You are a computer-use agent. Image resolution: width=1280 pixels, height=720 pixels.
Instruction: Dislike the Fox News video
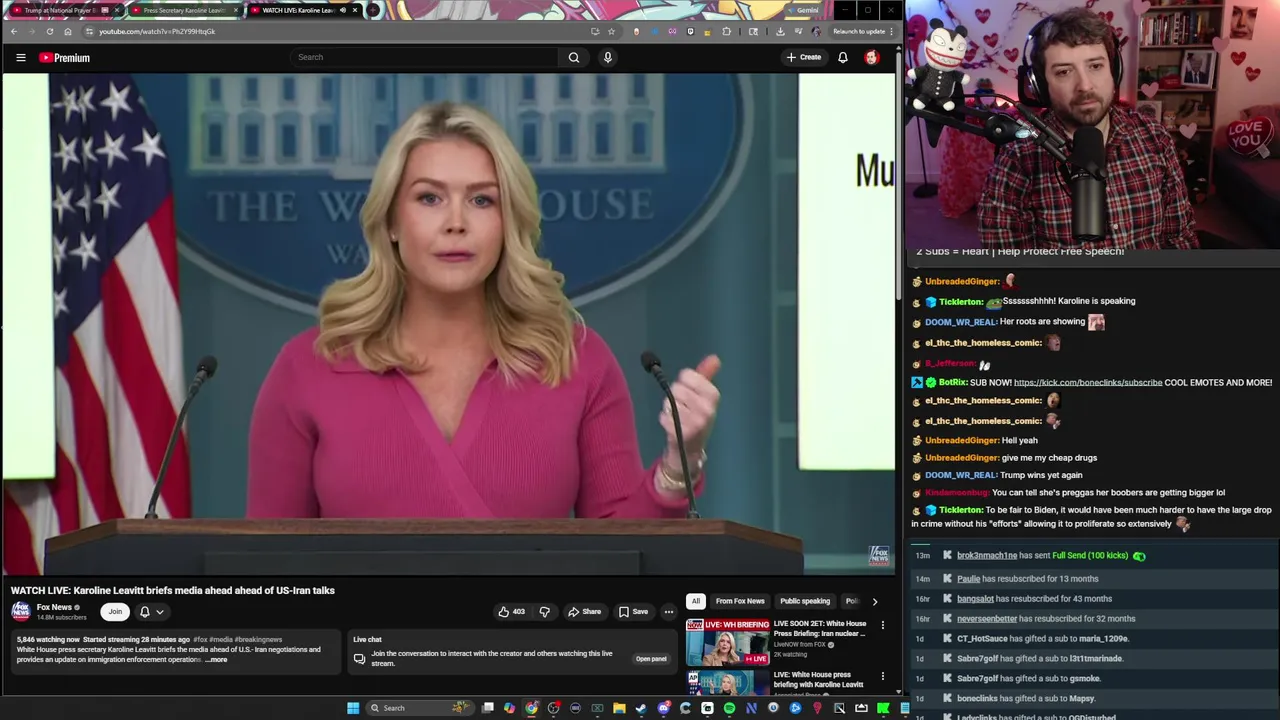(545, 612)
